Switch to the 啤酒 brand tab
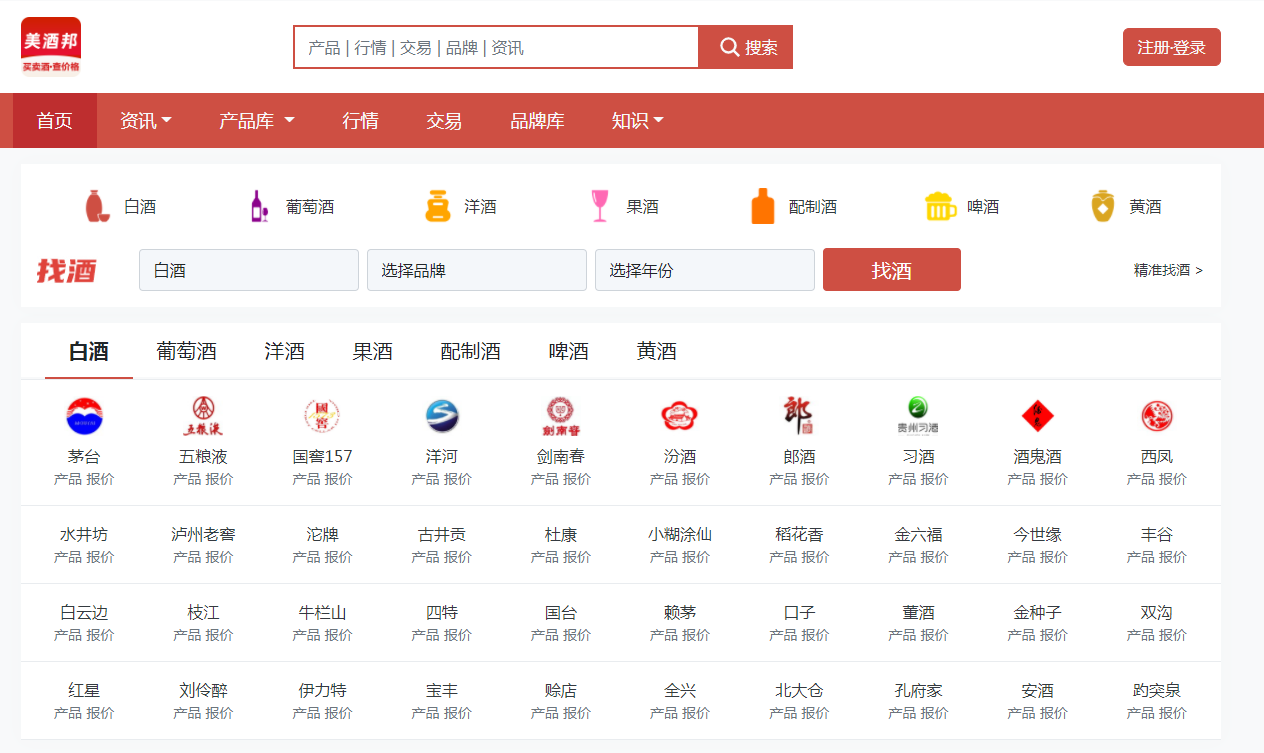Image resolution: width=1264 pixels, height=753 pixels. pyautogui.click(x=569, y=351)
